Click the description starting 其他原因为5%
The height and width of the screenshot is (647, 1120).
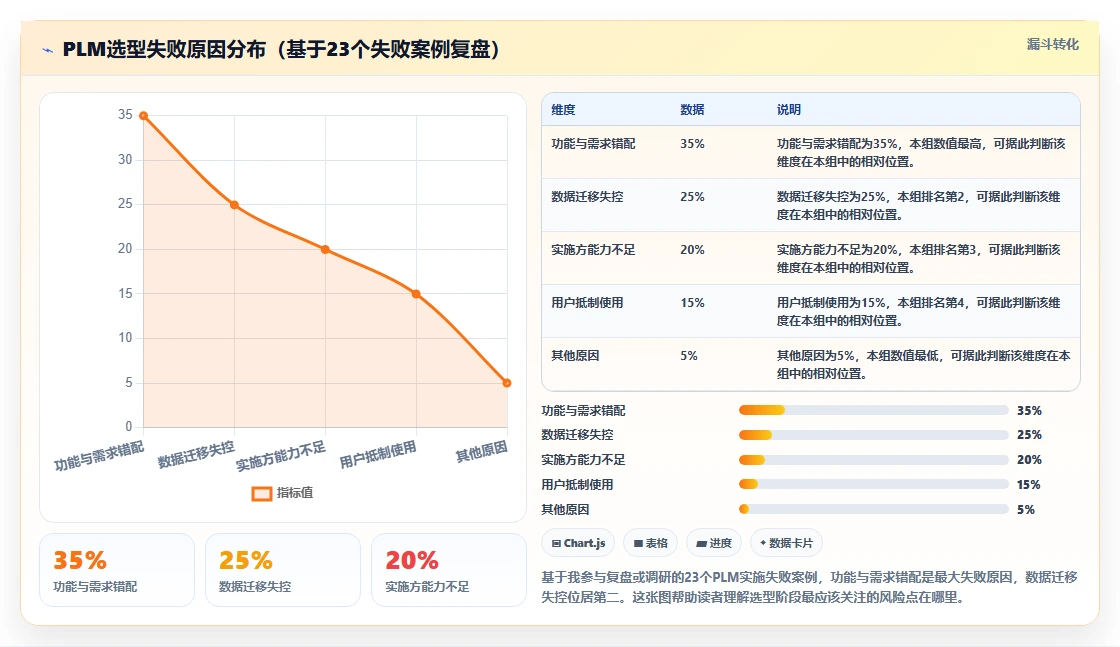pyautogui.click(x=924, y=364)
